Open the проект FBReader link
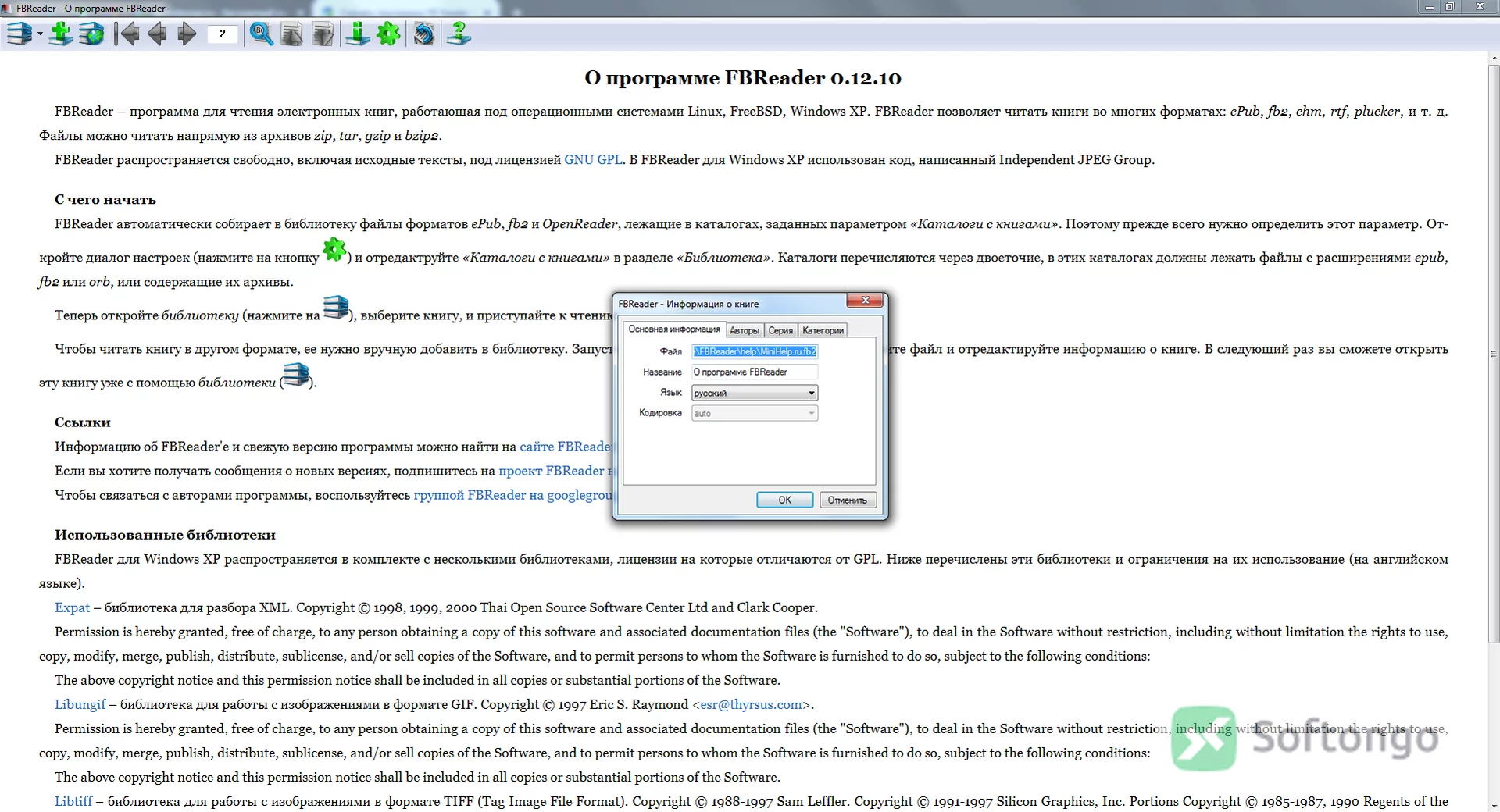The width and height of the screenshot is (1500, 812). [555, 471]
